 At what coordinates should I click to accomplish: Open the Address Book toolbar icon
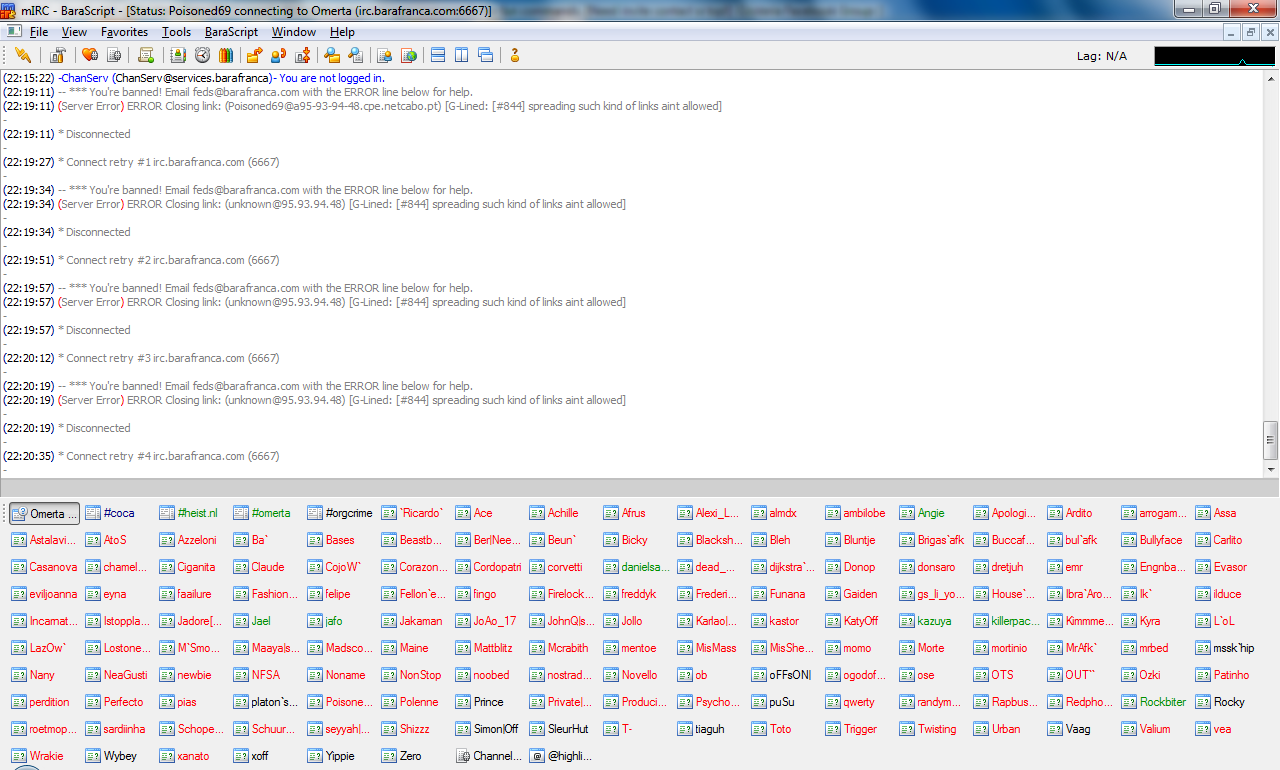click(179, 55)
